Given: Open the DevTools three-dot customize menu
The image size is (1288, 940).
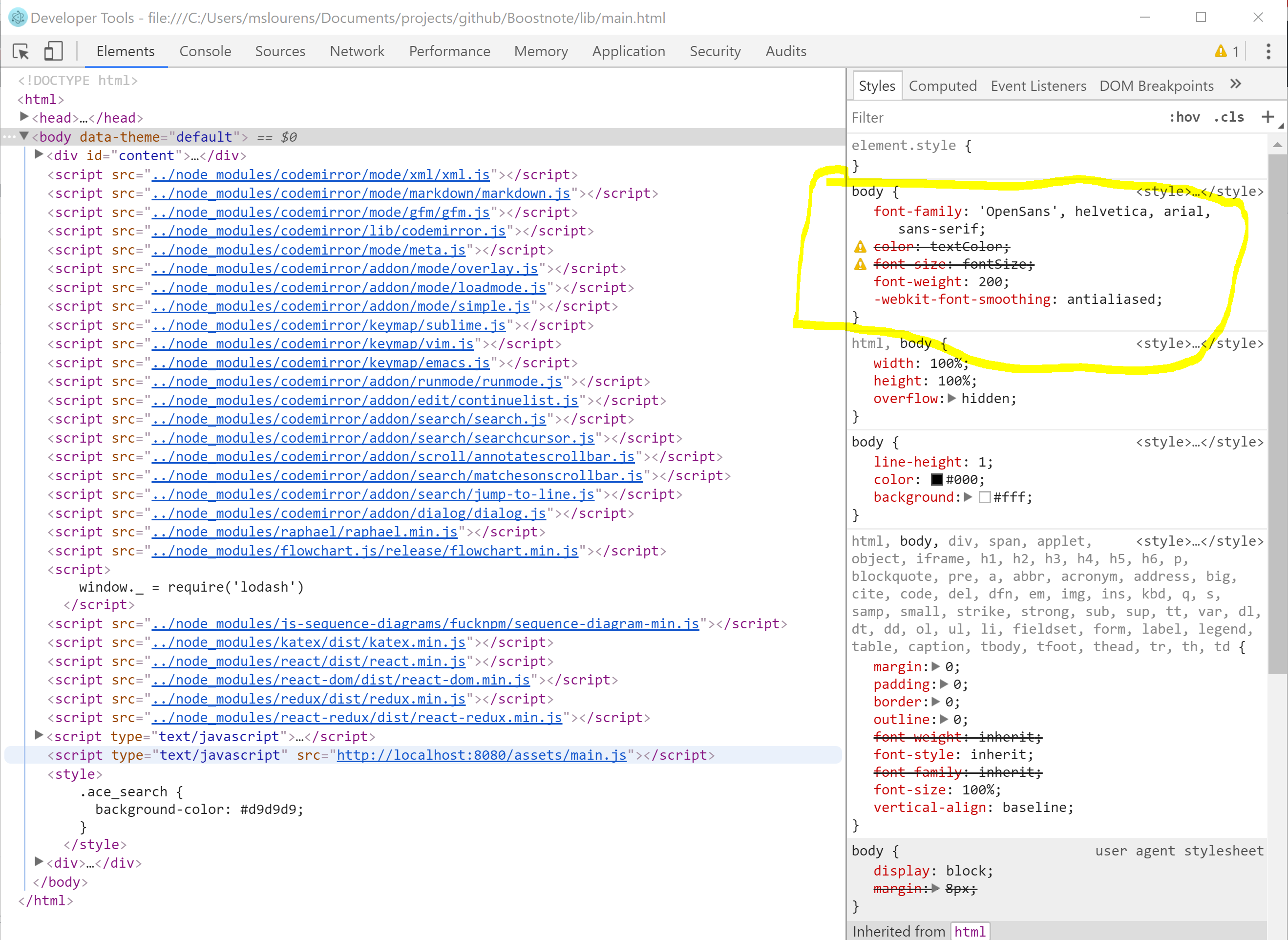Looking at the screenshot, I should pos(1268,52).
